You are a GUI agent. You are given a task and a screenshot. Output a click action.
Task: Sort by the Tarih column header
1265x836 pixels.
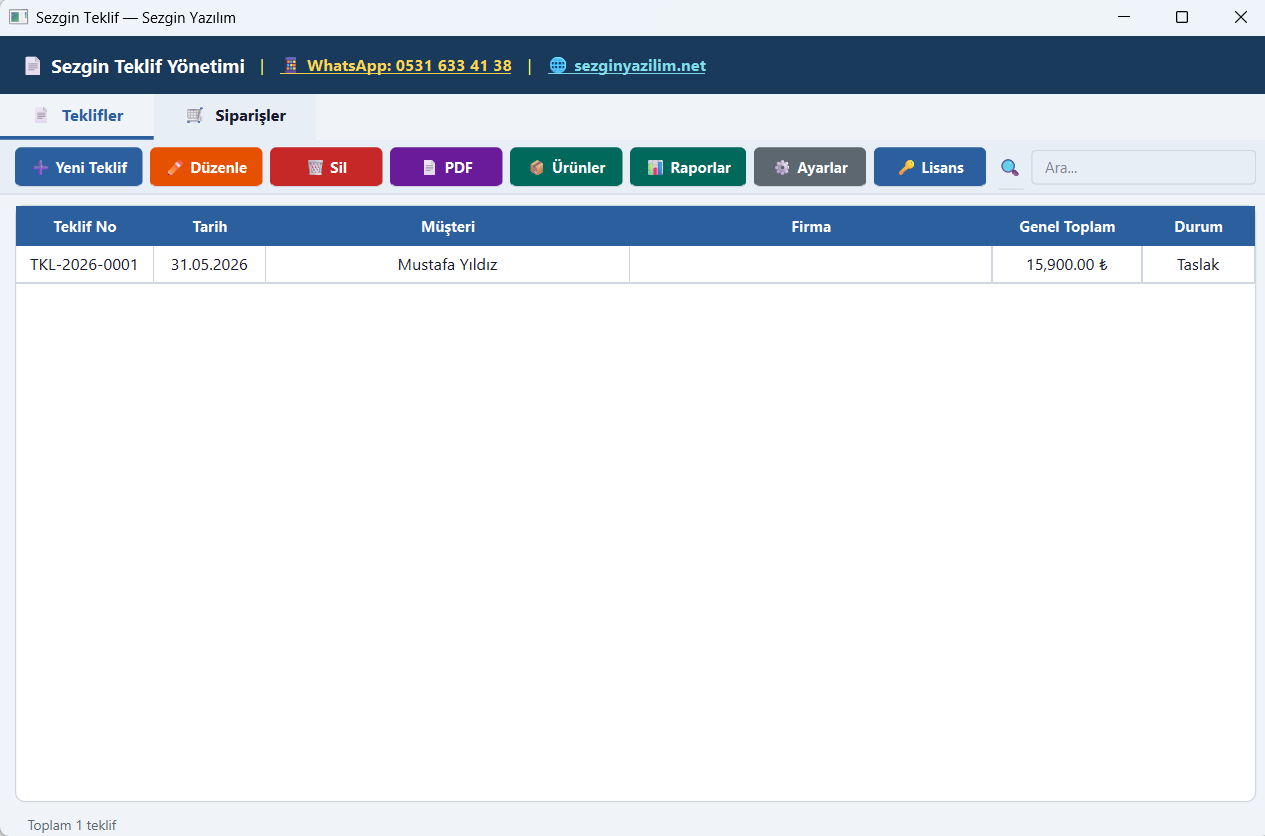coord(210,227)
